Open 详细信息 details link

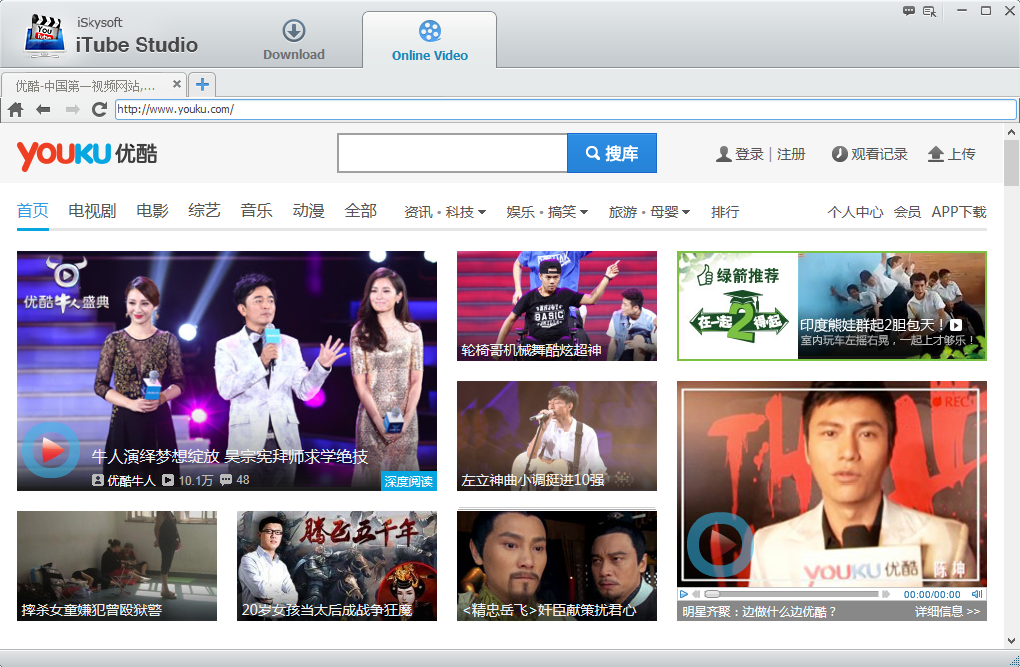(947, 612)
